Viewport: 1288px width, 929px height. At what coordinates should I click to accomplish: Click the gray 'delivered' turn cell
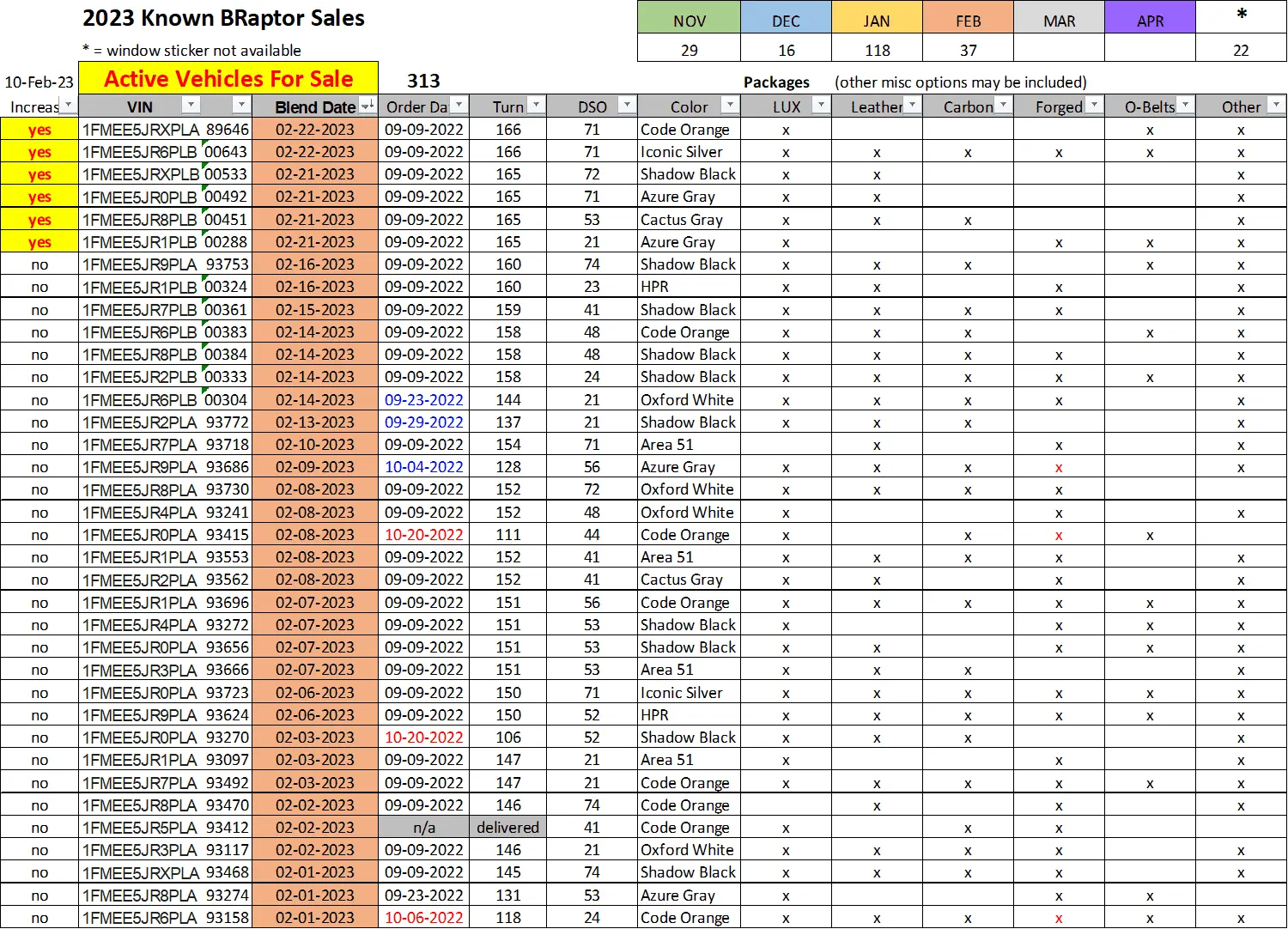507,827
